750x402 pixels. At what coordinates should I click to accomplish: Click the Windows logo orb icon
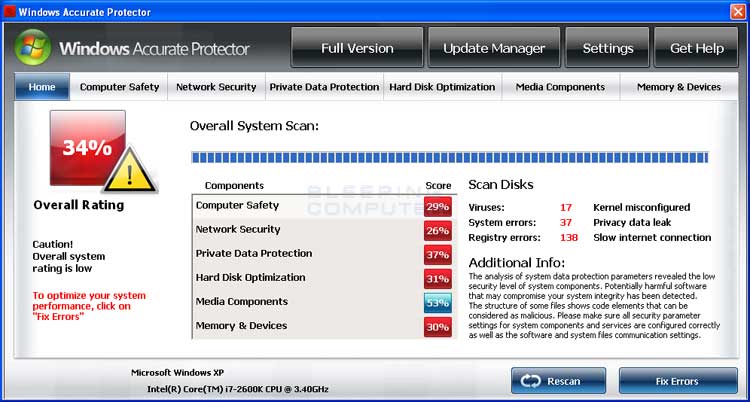tap(33, 47)
